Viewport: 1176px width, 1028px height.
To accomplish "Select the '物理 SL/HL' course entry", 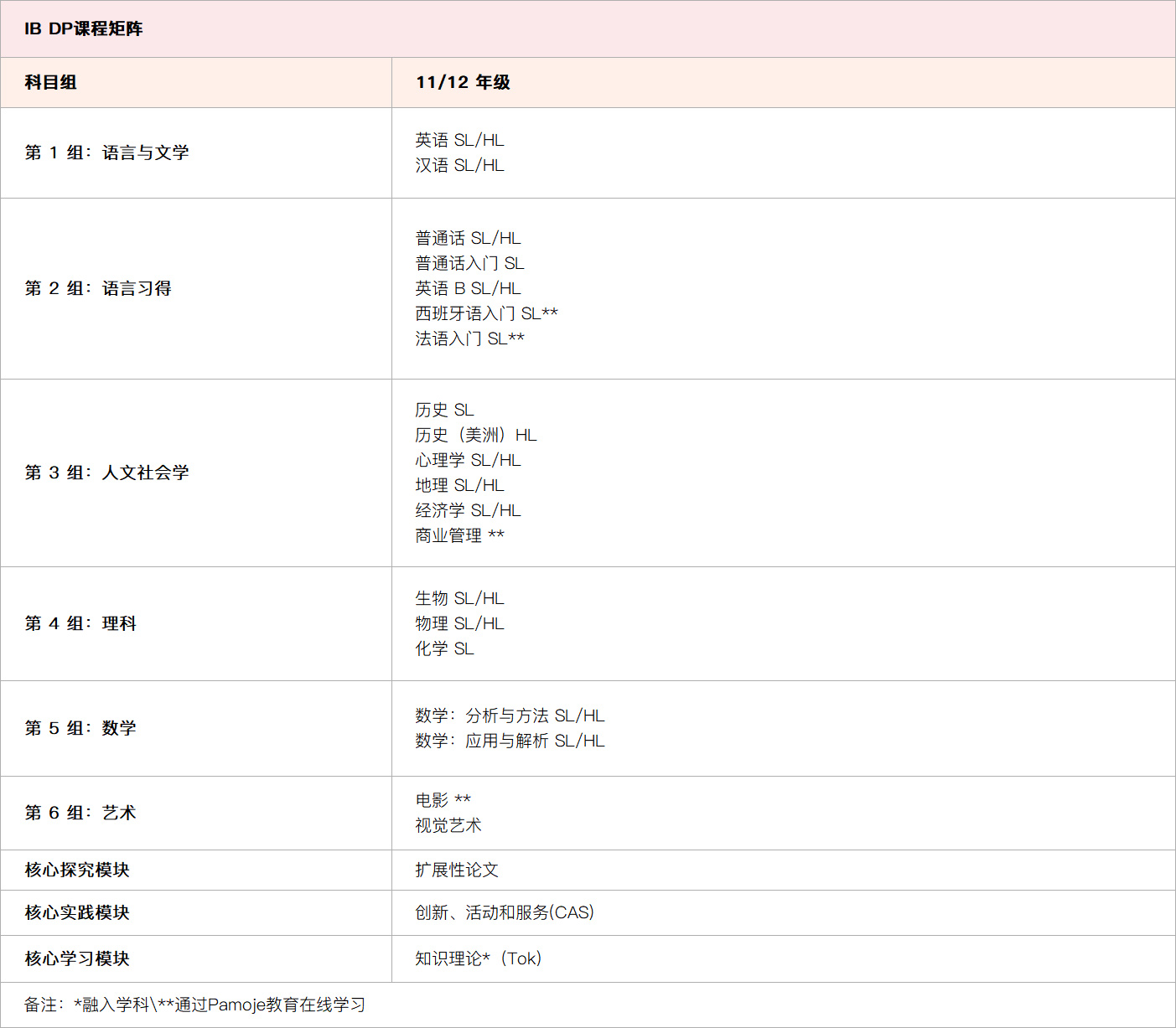I will click(459, 623).
